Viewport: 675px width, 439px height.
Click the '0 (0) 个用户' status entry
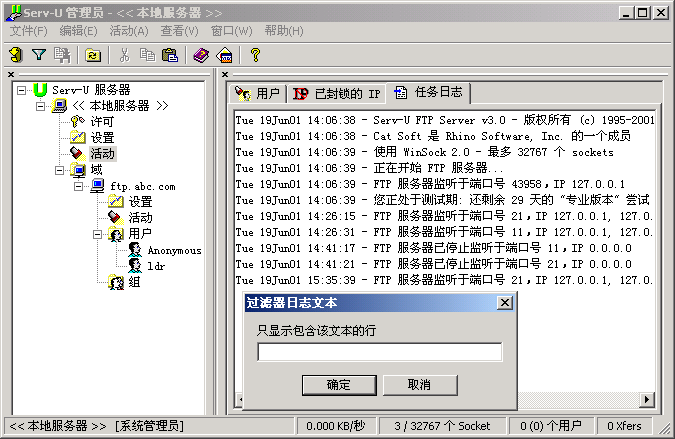[x=551, y=426]
